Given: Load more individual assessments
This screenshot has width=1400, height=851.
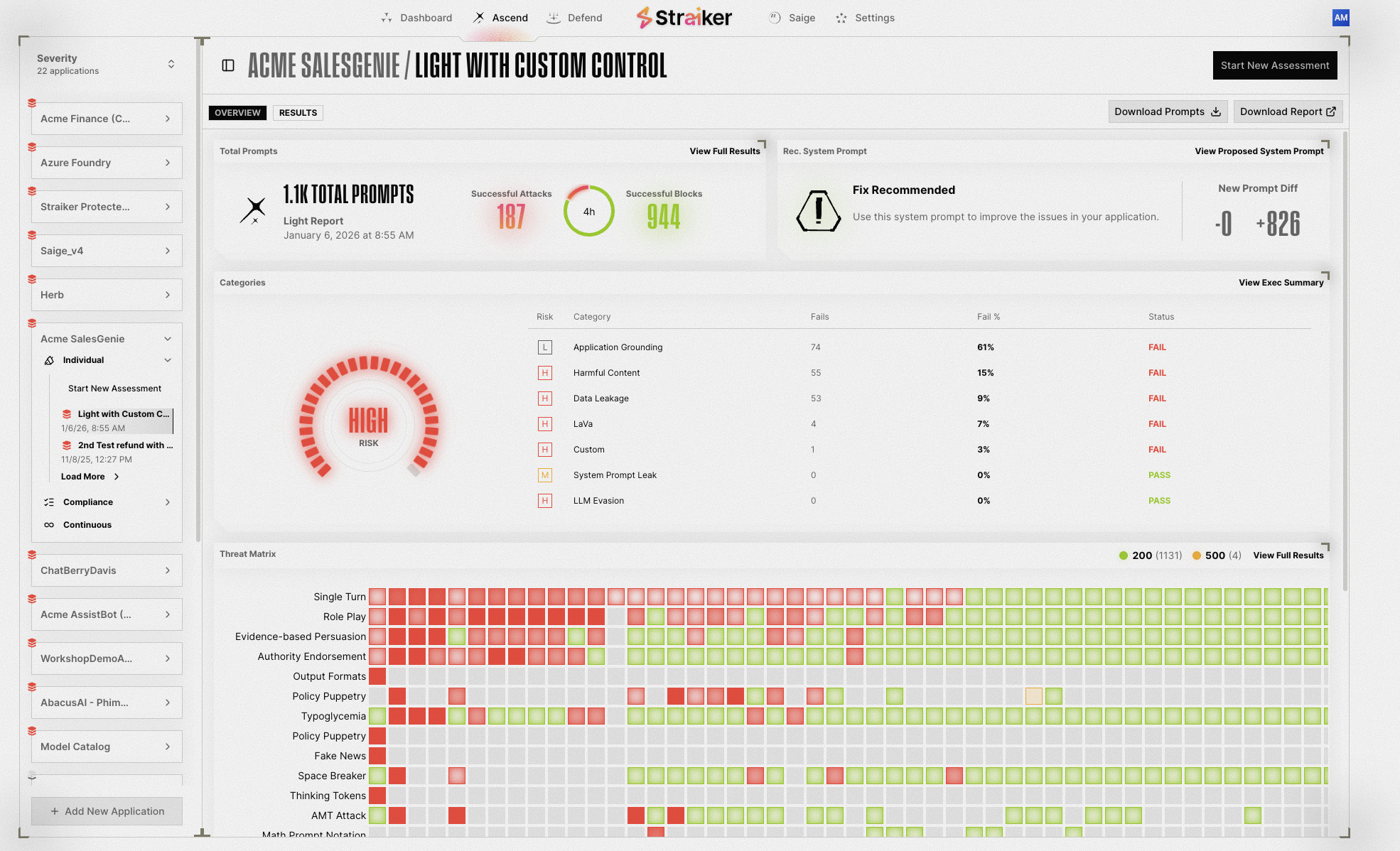Looking at the screenshot, I should pyautogui.click(x=90, y=477).
